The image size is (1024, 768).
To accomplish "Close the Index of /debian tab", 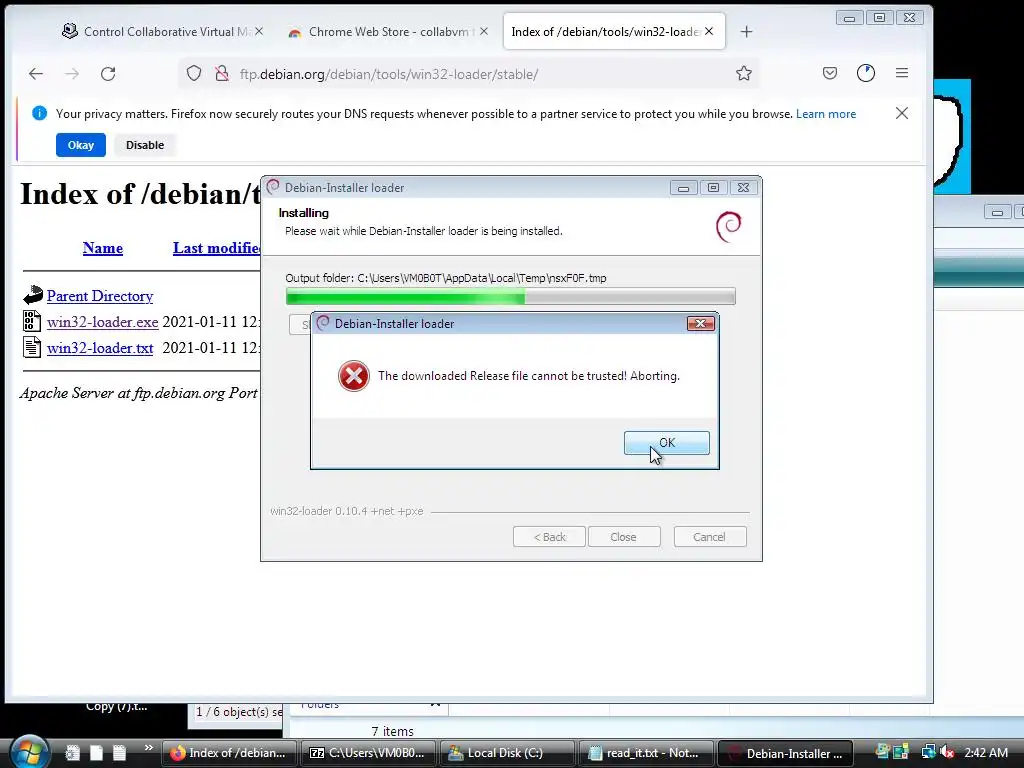I will [x=709, y=31].
